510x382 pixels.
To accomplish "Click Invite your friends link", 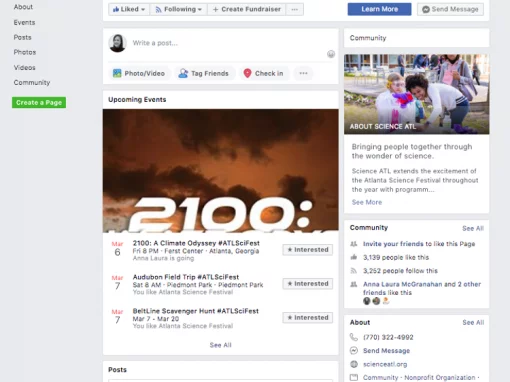I will pos(393,244).
